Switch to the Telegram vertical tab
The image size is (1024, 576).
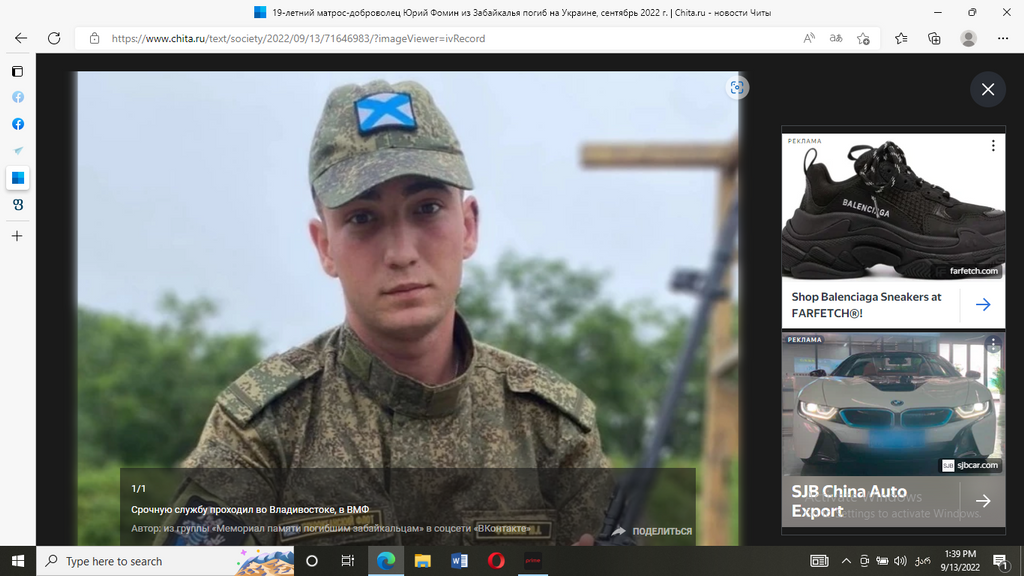(x=18, y=151)
